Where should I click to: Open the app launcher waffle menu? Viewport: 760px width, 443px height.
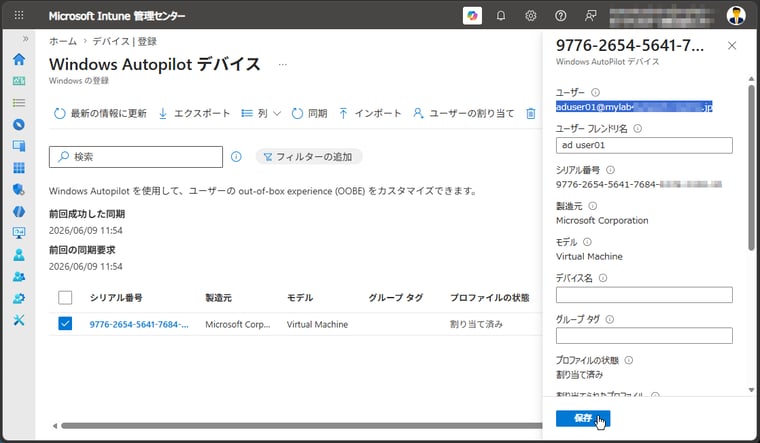point(19,16)
